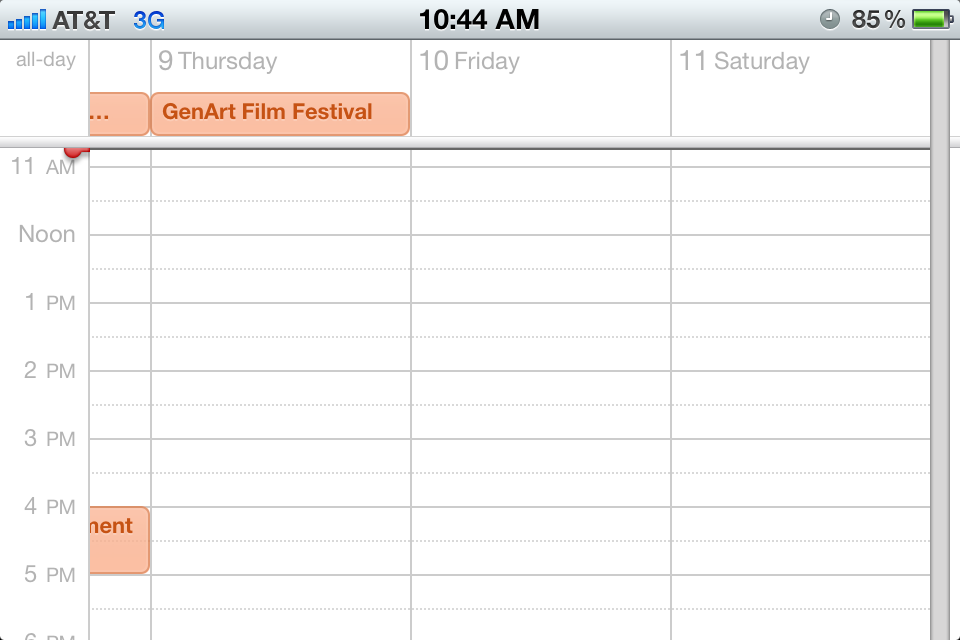Open the truncated all-day event before Thursday
The image size is (960, 640).
coord(119,114)
